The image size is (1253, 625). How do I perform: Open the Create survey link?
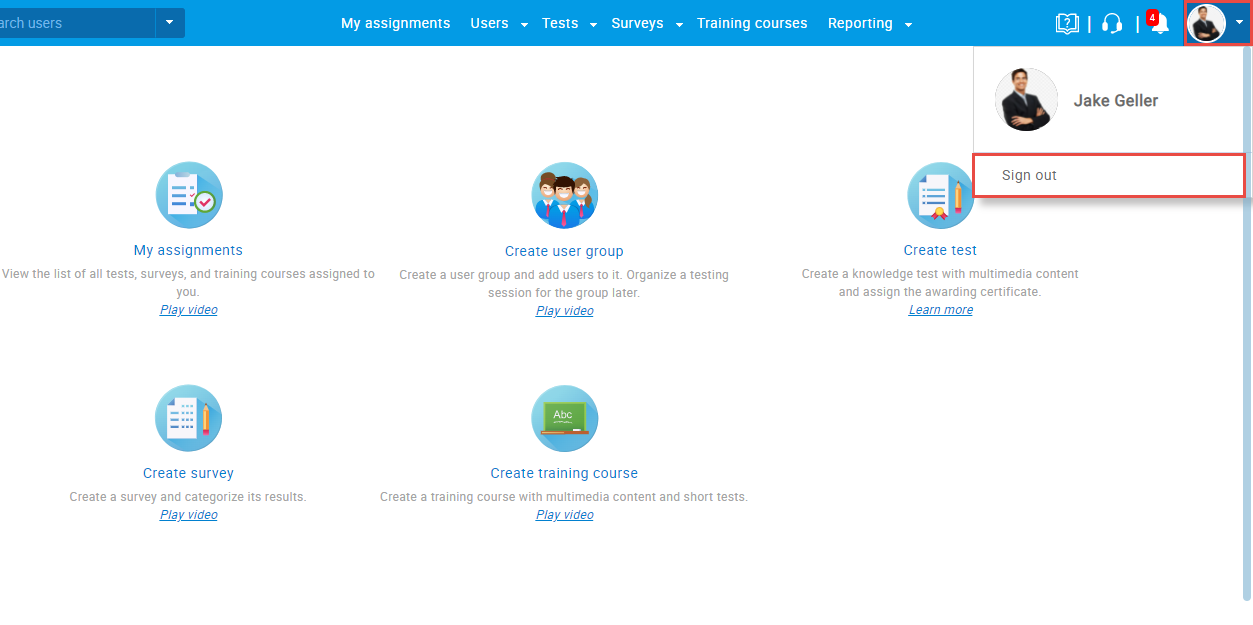click(188, 473)
